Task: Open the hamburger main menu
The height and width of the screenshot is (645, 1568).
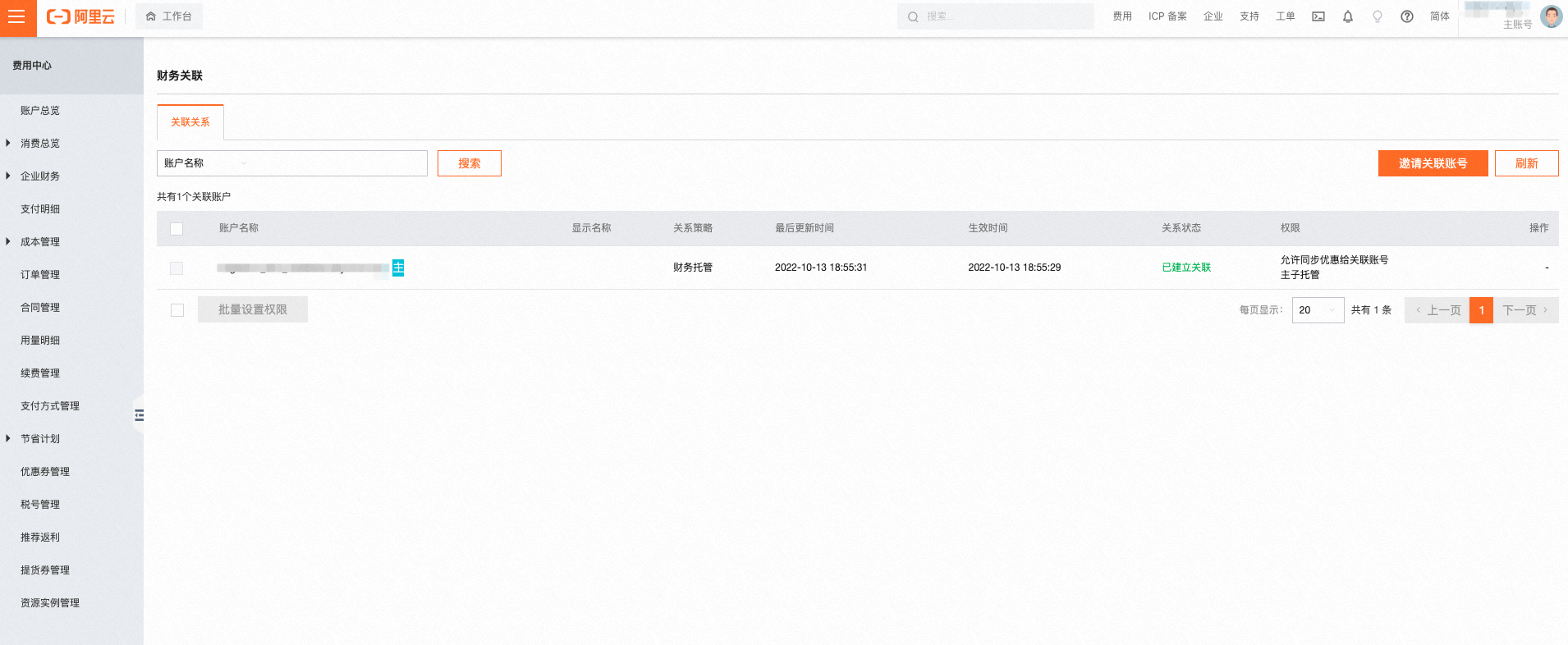Action: [18, 18]
